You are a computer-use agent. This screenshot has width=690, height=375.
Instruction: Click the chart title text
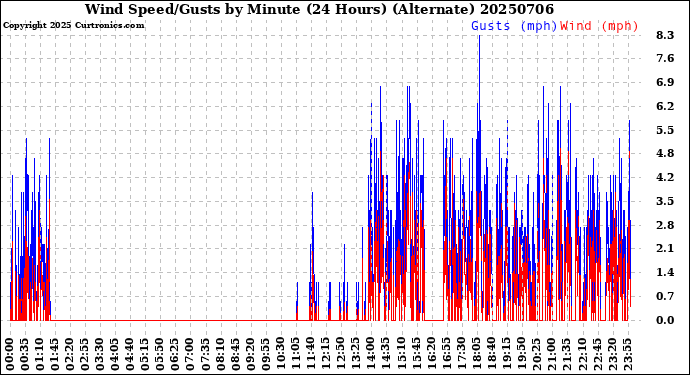pyautogui.click(x=319, y=9)
